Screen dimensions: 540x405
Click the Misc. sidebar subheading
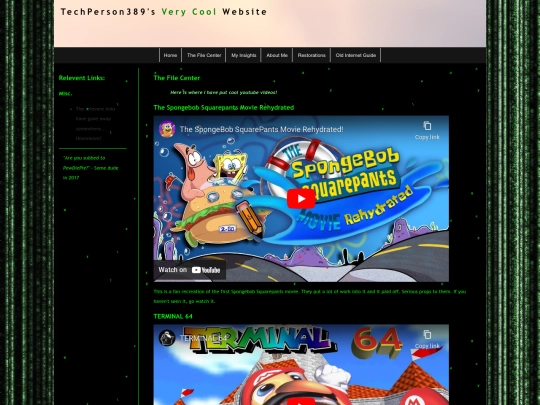[x=65, y=93]
